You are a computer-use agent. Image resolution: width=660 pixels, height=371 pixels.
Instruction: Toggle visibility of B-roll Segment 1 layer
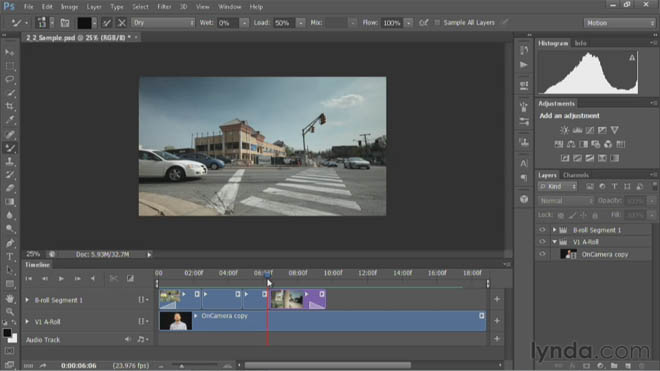click(x=542, y=230)
